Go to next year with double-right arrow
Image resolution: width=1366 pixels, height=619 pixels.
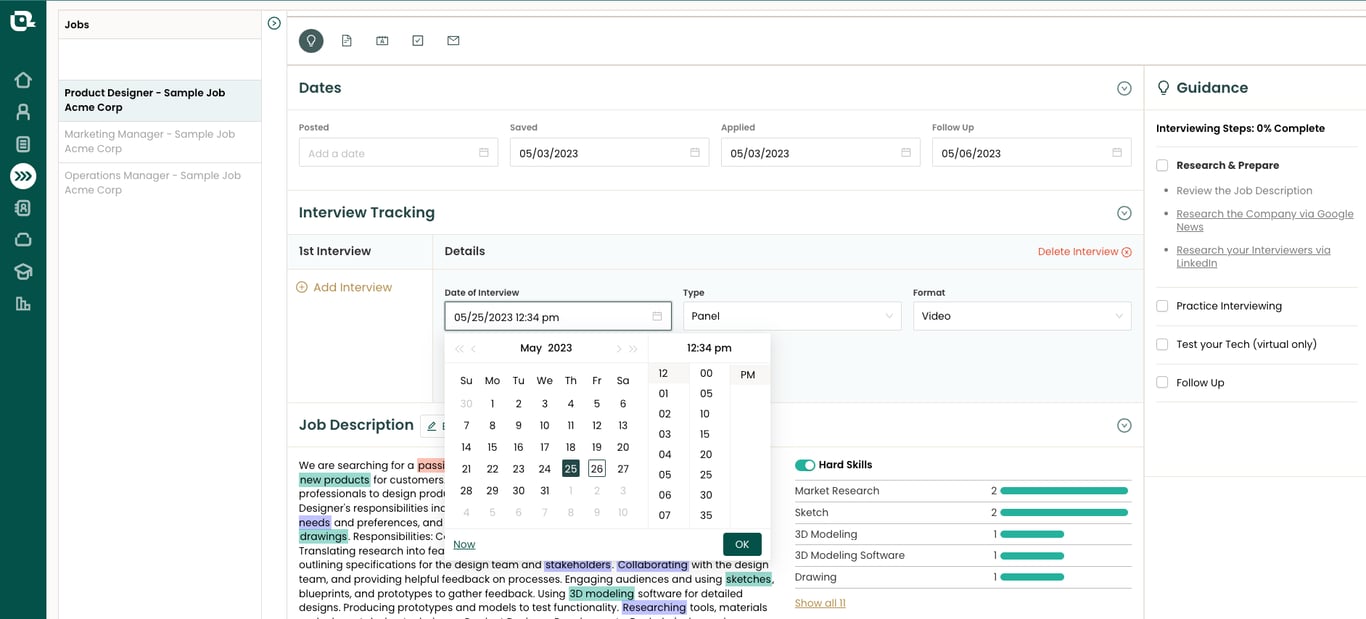point(633,349)
